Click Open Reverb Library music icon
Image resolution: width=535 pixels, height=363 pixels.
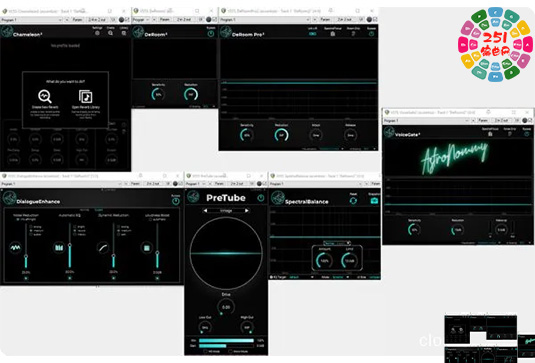86,96
